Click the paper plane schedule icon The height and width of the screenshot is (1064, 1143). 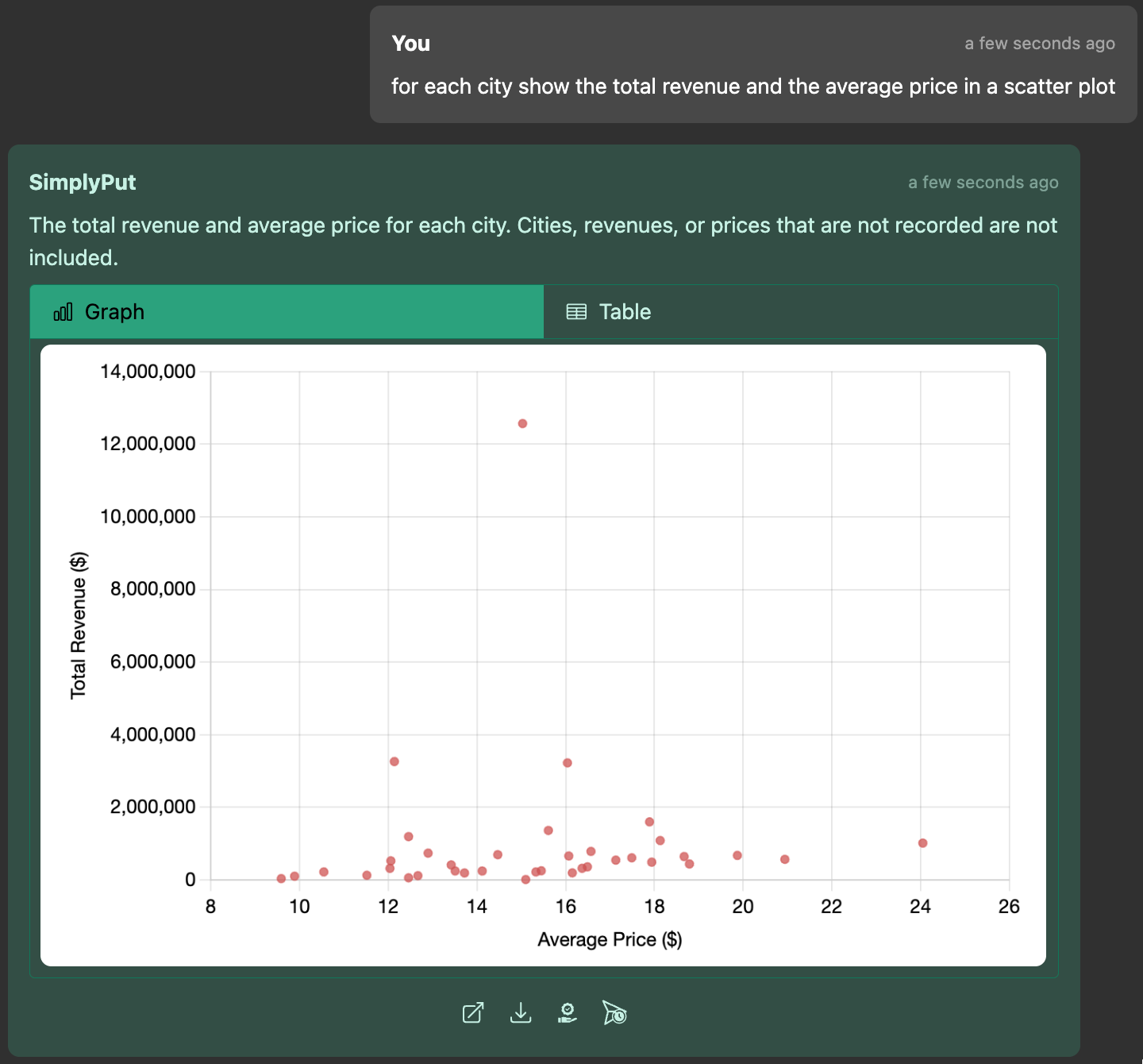point(614,1013)
